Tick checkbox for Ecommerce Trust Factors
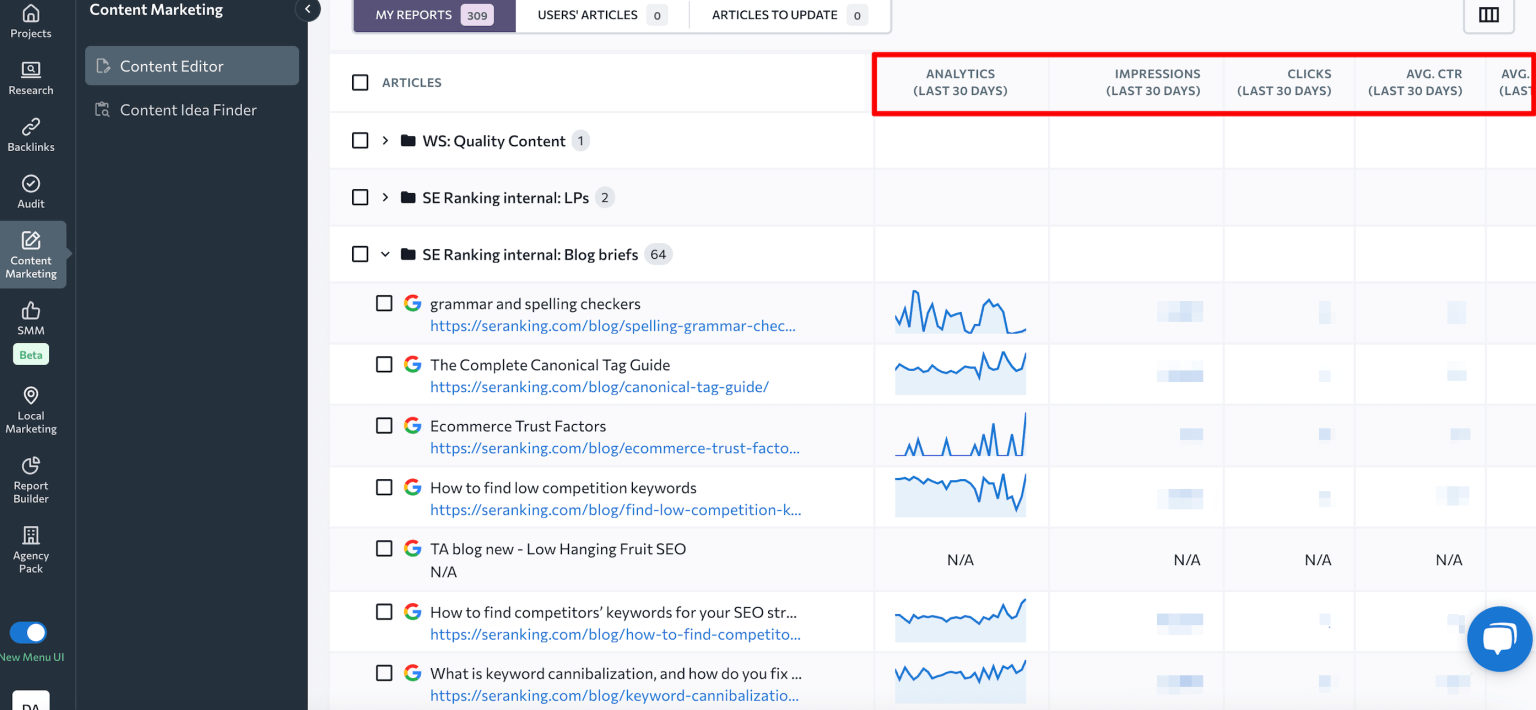 [x=384, y=426]
